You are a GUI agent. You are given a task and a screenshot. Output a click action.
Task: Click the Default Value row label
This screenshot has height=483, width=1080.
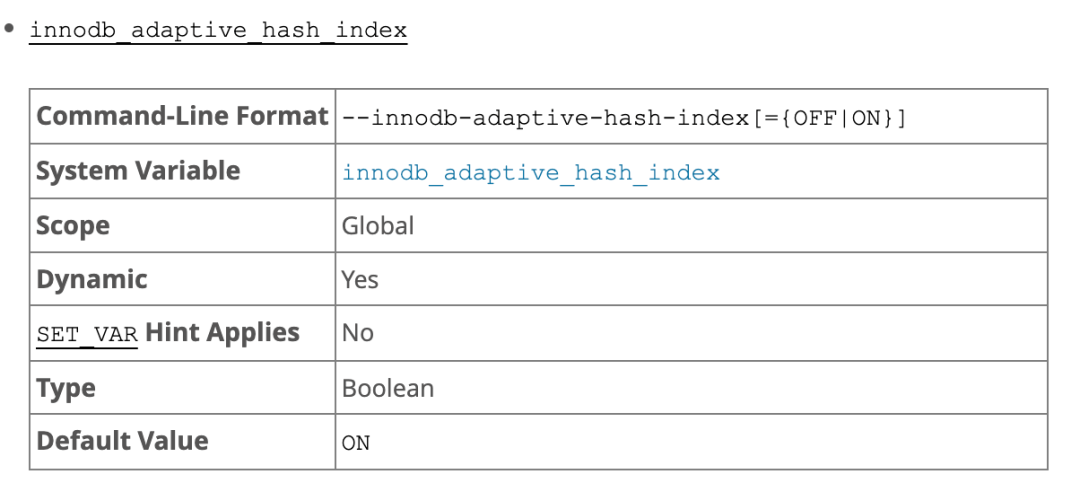[122, 441]
